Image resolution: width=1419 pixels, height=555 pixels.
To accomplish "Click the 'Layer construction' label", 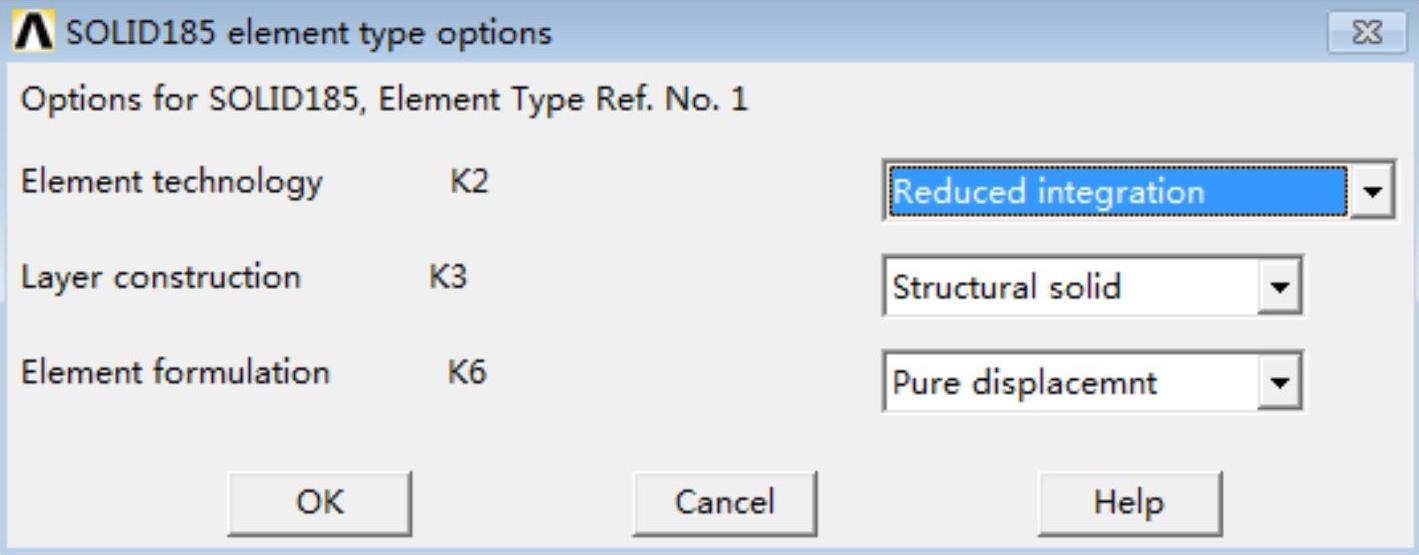I will tap(161, 277).
